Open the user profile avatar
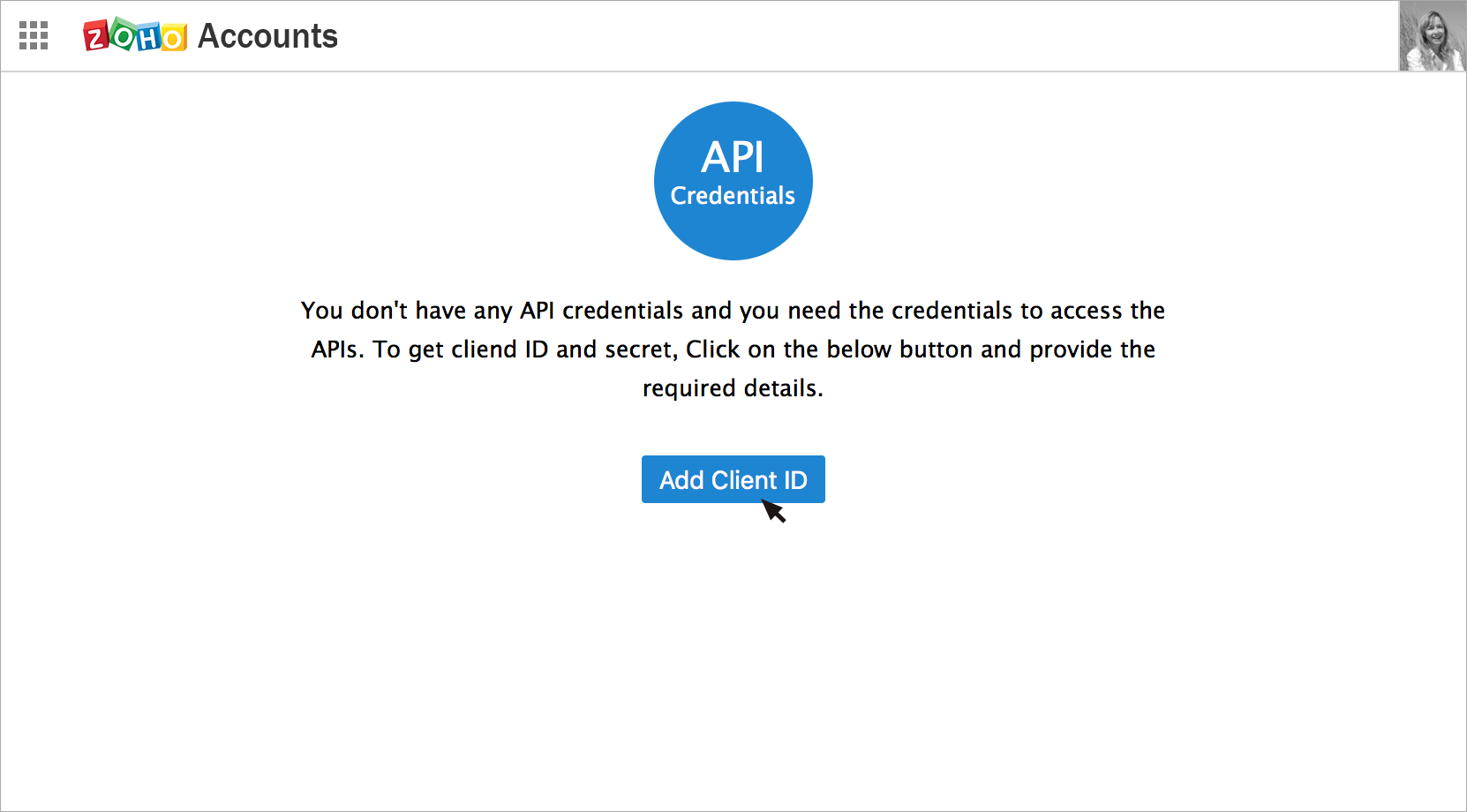1467x812 pixels. click(1432, 36)
